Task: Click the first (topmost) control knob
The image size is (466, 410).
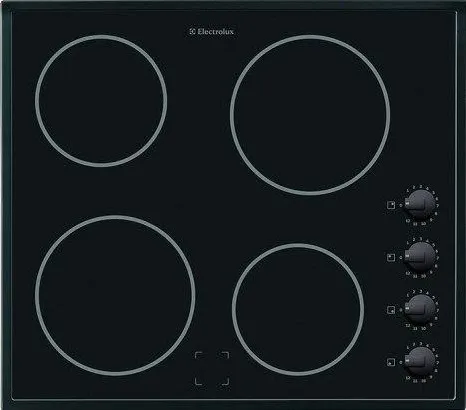Action: [x=420, y=205]
